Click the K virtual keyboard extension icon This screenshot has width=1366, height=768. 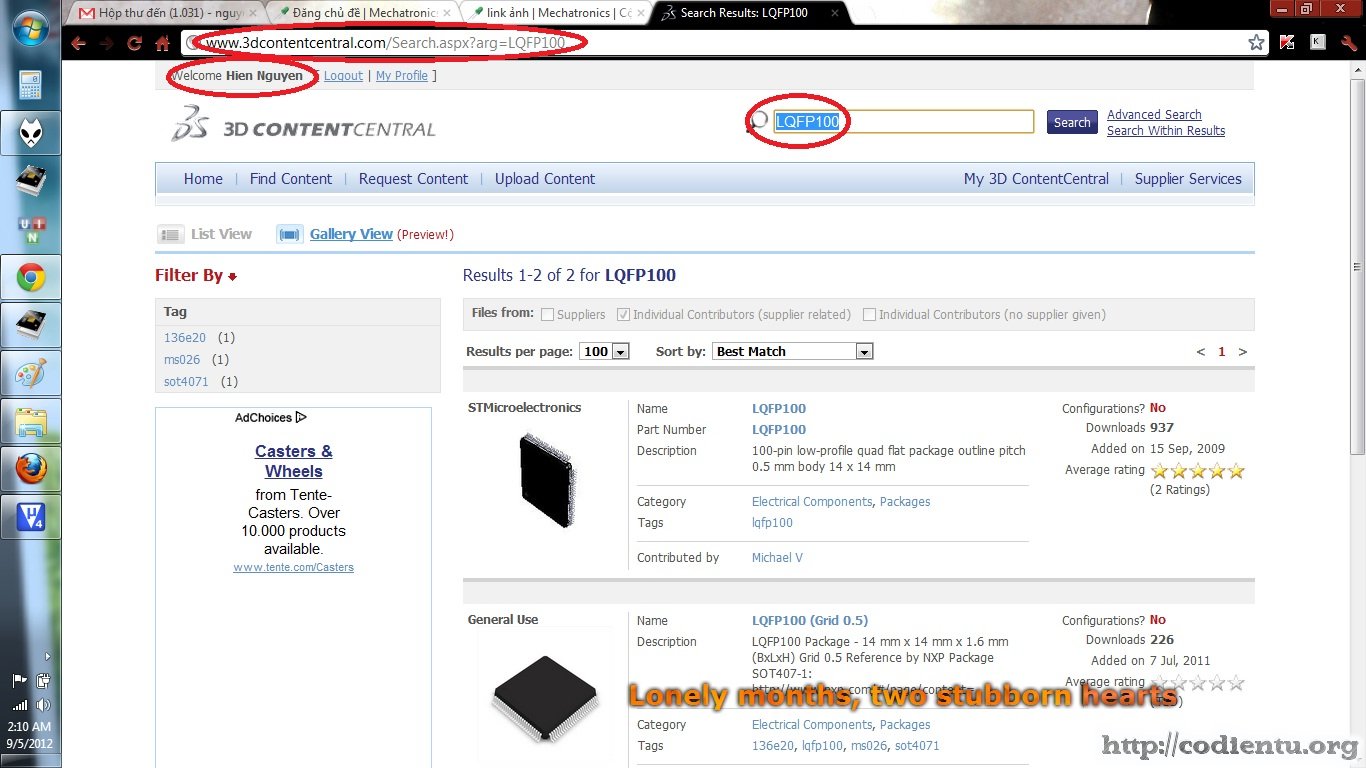(1318, 42)
